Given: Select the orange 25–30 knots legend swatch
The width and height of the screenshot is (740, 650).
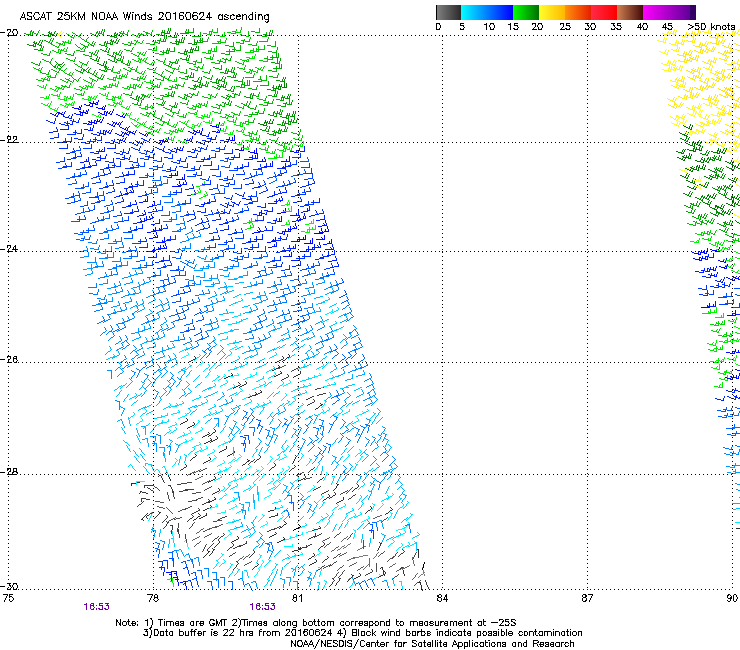Looking at the screenshot, I should [578, 12].
